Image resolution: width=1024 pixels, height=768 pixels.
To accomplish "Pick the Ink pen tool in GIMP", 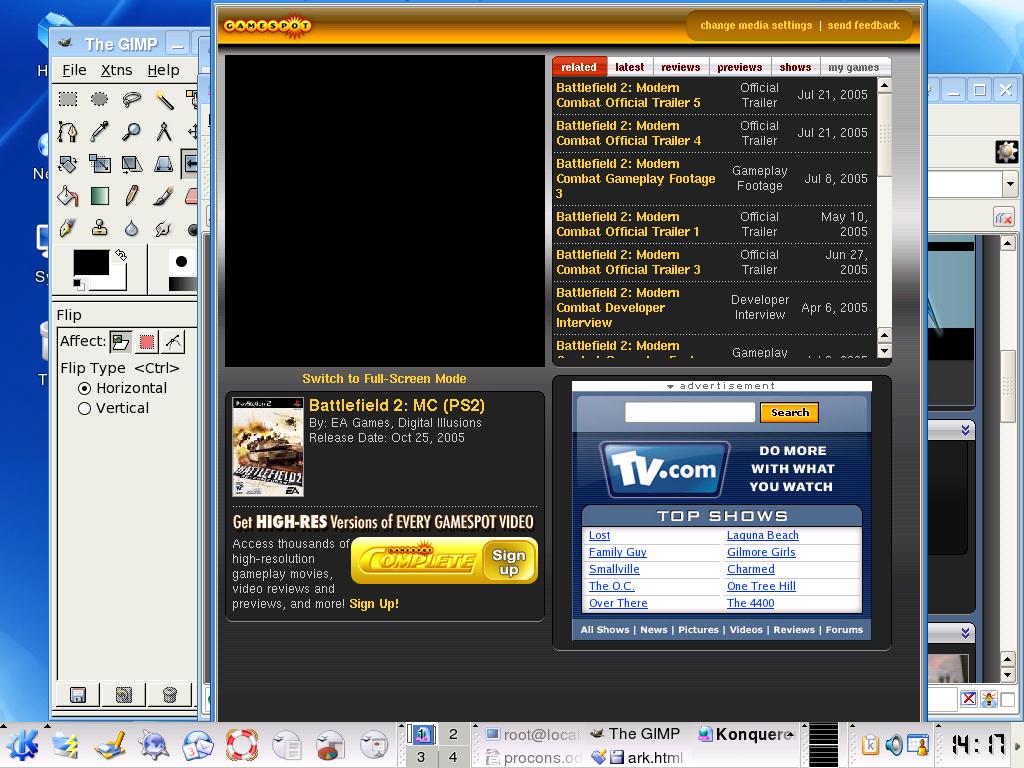I will [x=68, y=227].
